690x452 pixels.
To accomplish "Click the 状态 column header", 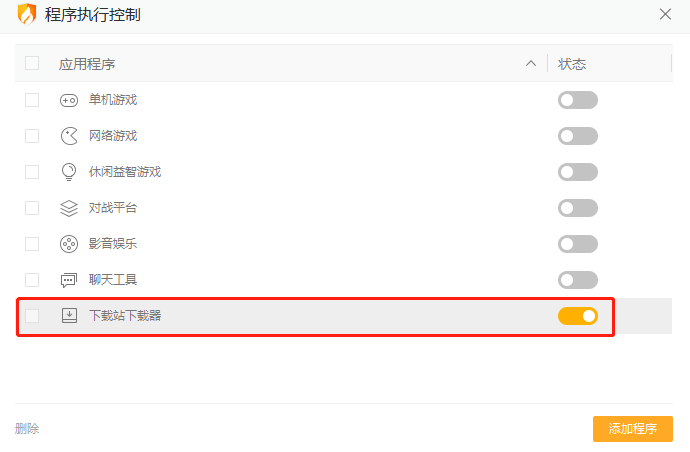I will [572, 64].
